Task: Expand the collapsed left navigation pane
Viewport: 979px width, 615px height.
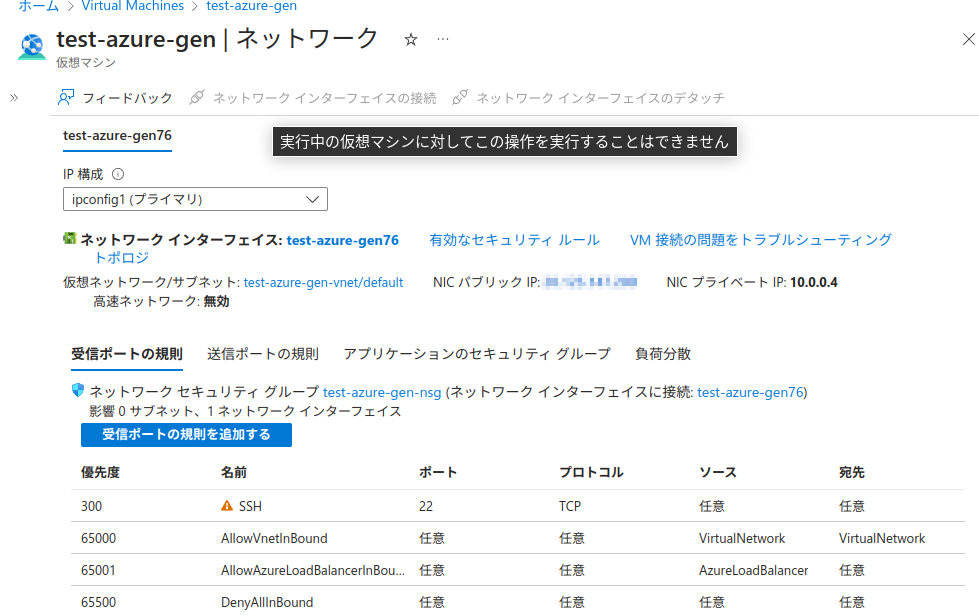Action: (x=13, y=98)
